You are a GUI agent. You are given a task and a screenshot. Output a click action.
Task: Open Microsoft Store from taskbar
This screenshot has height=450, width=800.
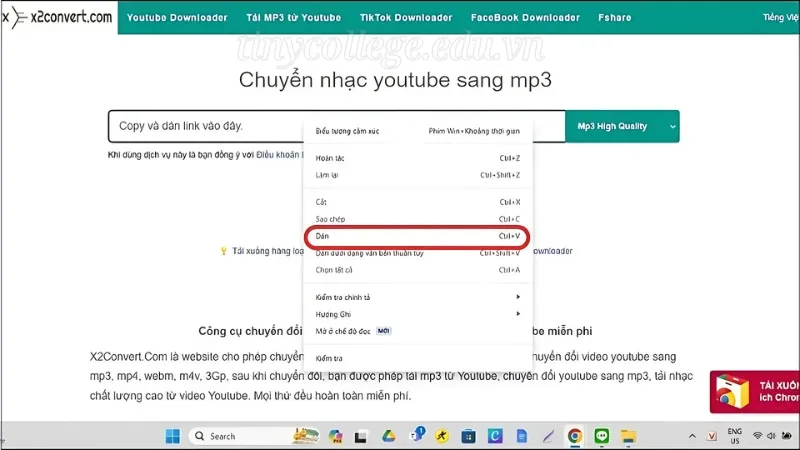click(x=468, y=436)
